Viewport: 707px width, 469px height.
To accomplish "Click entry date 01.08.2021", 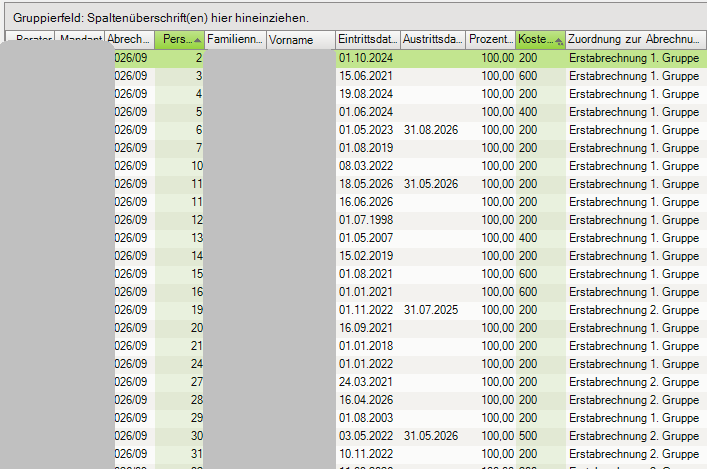I will pyautogui.click(x=366, y=274).
